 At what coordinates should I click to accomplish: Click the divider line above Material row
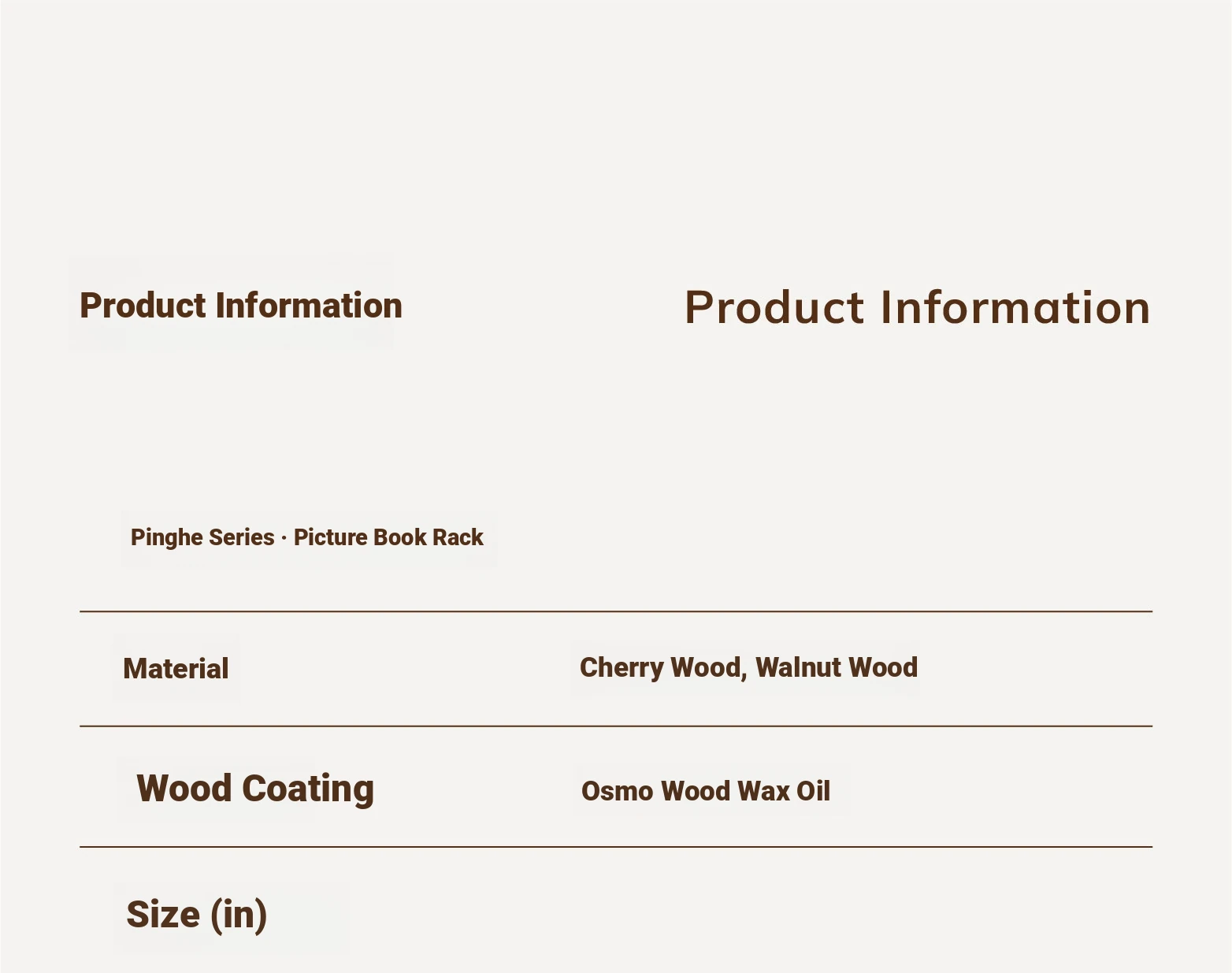(616, 611)
